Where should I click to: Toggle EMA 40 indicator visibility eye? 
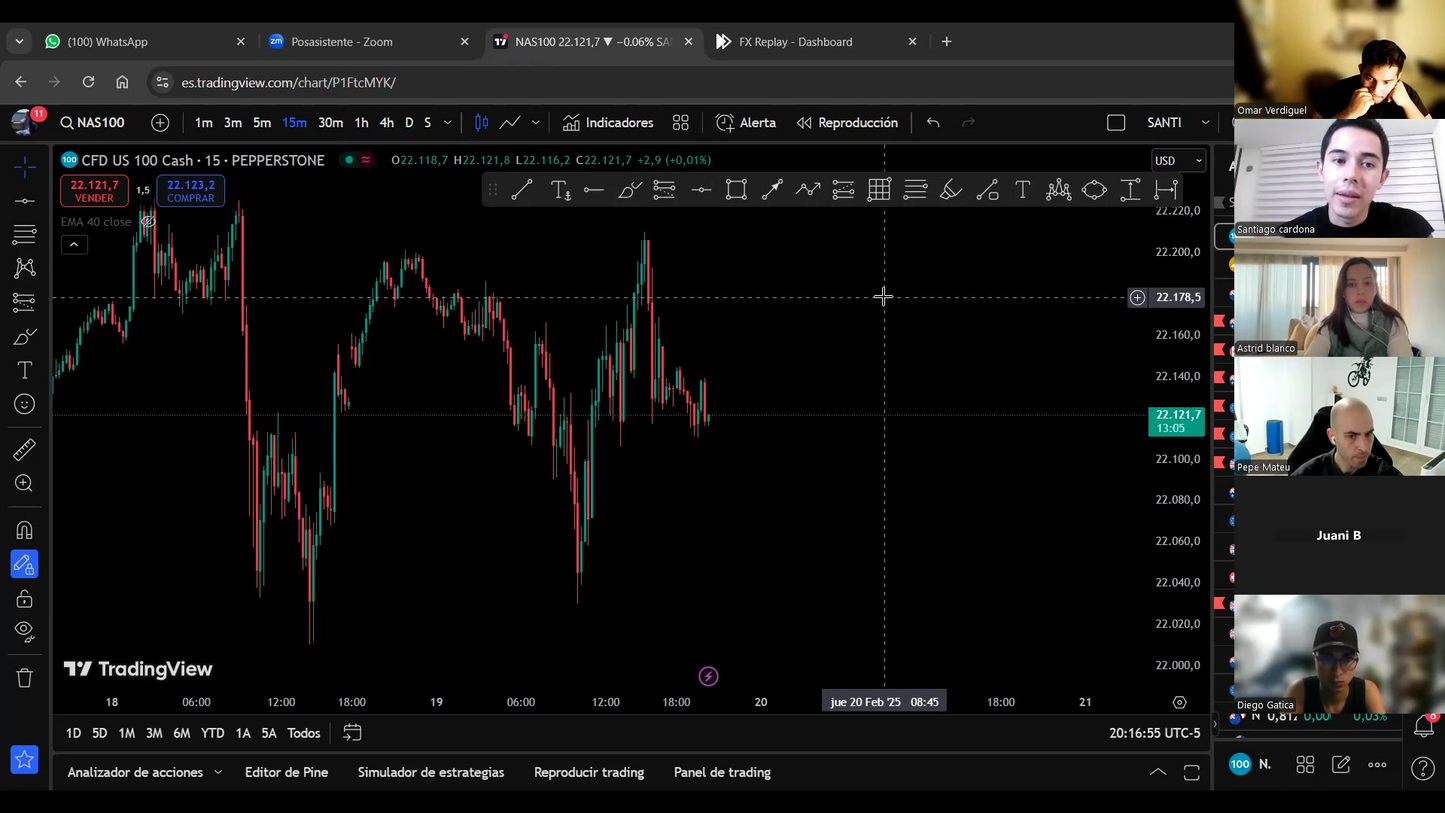[x=148, y=222]
